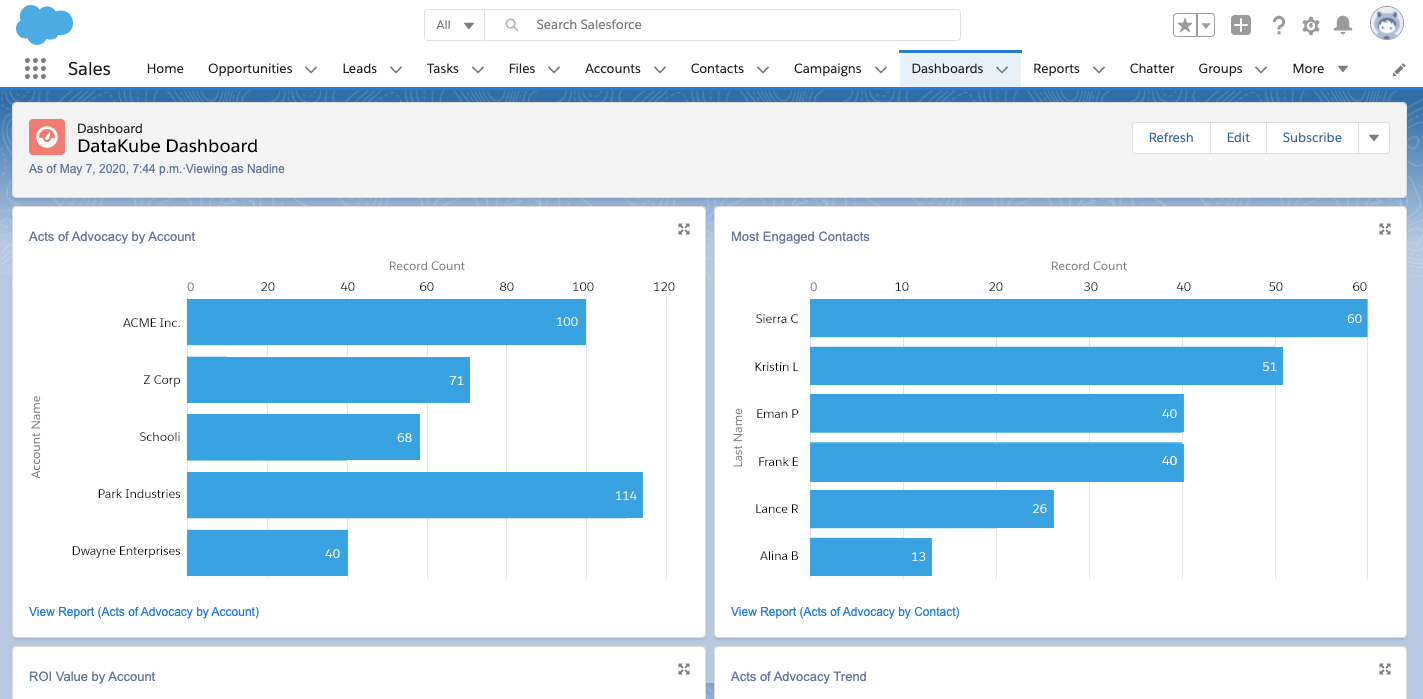Click the Z Corp bar showing 71
Viewport: 1423px width, 699px height.
point(328,380)
